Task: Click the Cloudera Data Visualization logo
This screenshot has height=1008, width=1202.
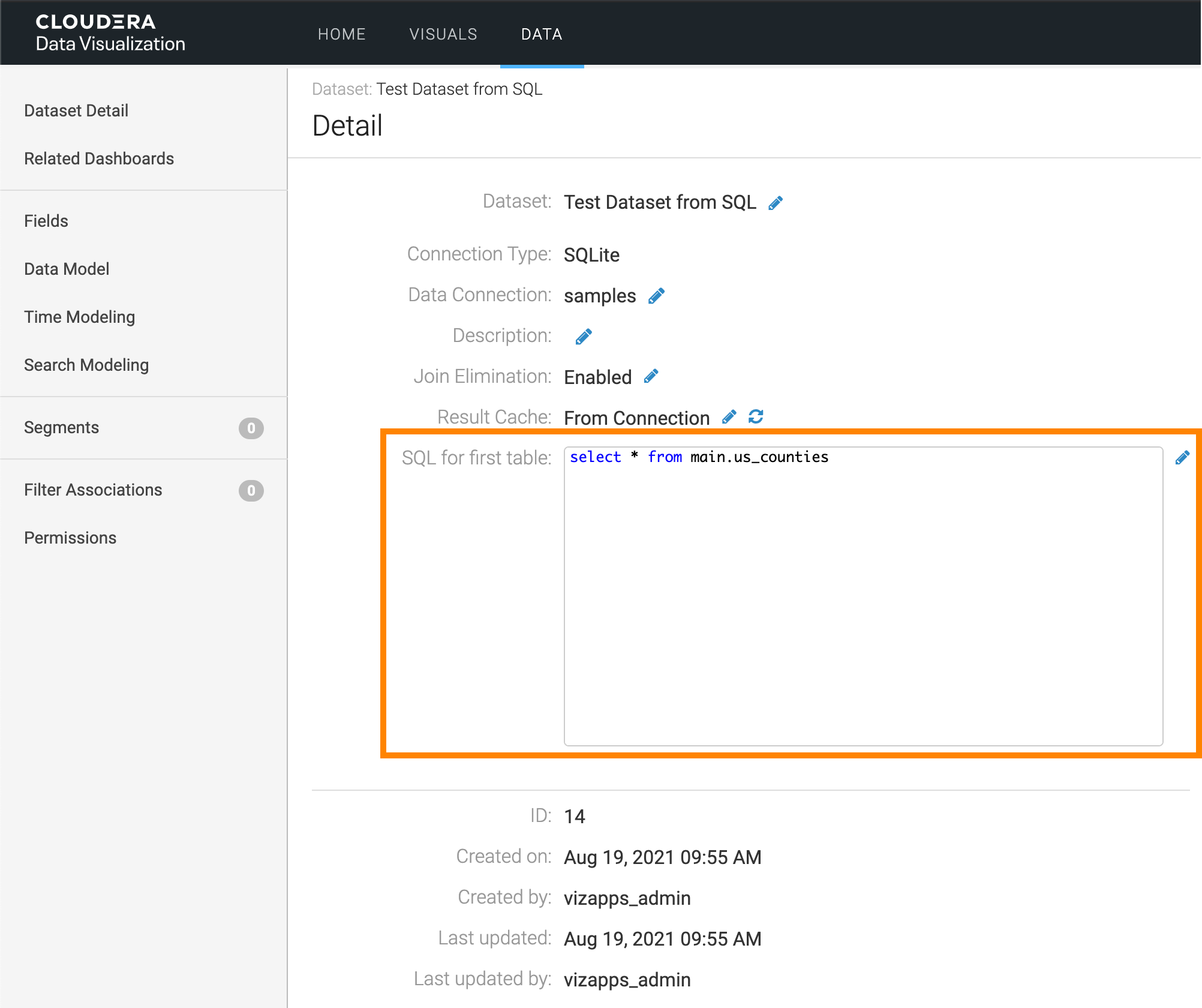Action: 110,33
